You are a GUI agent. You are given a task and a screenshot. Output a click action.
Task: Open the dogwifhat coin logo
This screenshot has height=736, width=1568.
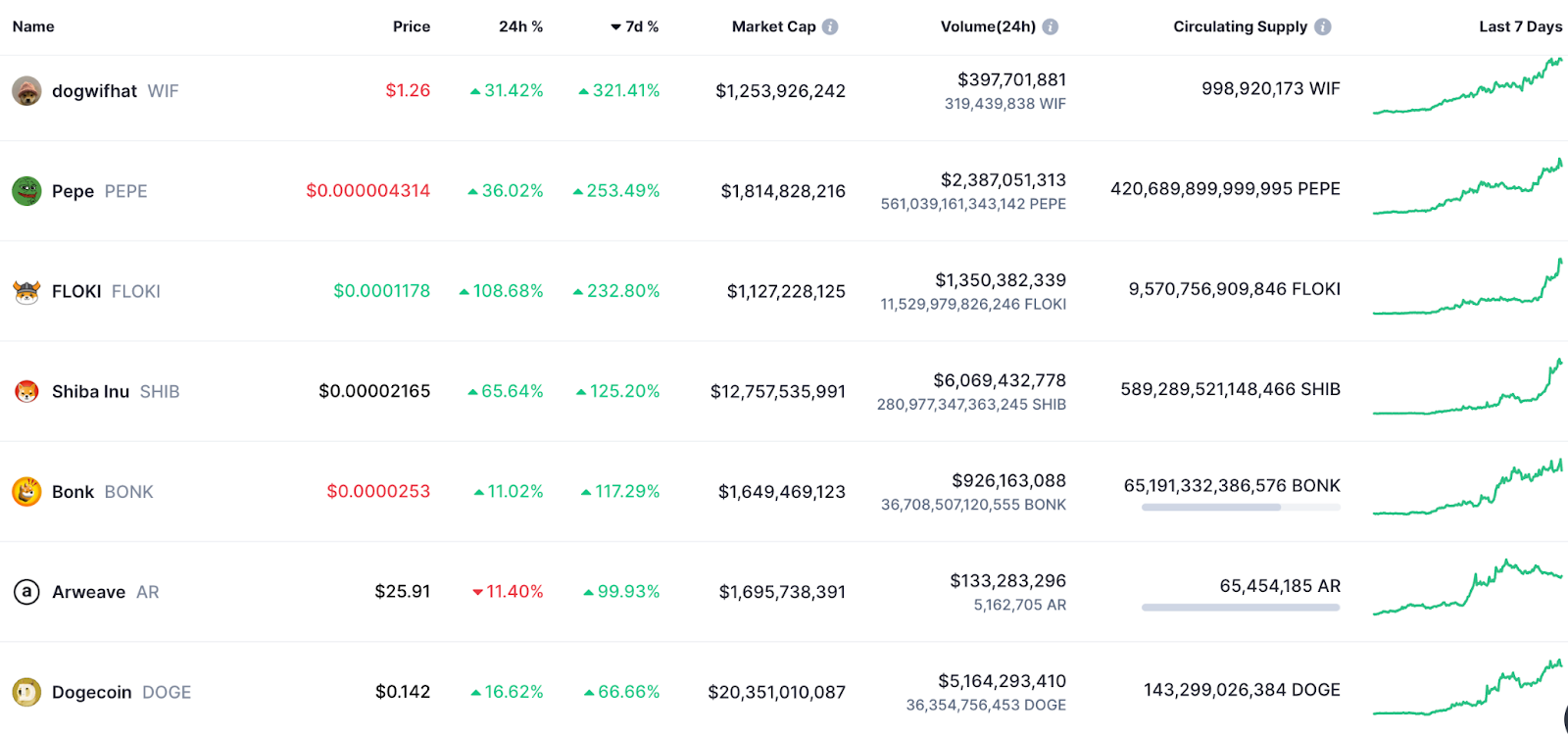(x=26, y=91)
